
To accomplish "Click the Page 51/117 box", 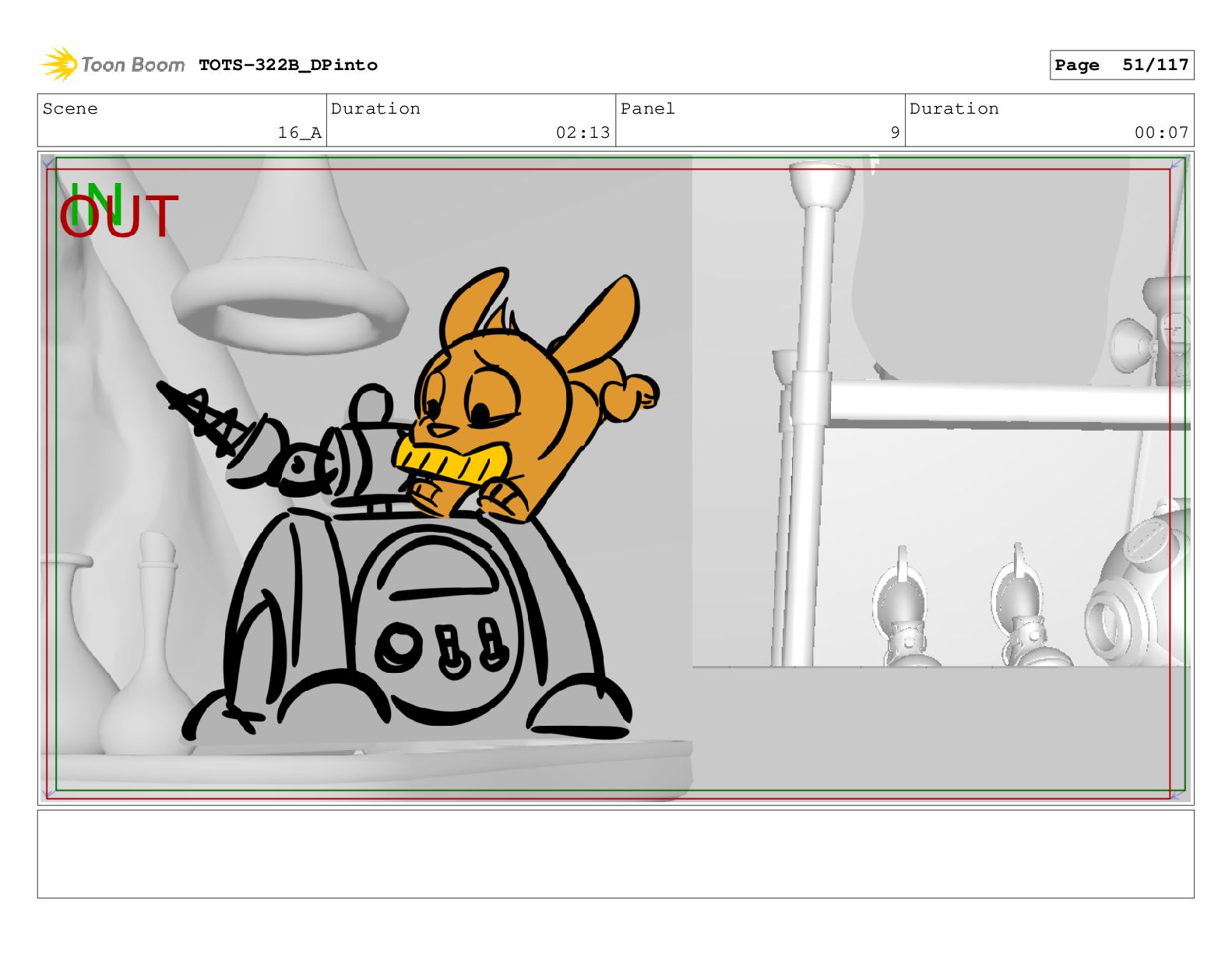I will pos(1121,65).
